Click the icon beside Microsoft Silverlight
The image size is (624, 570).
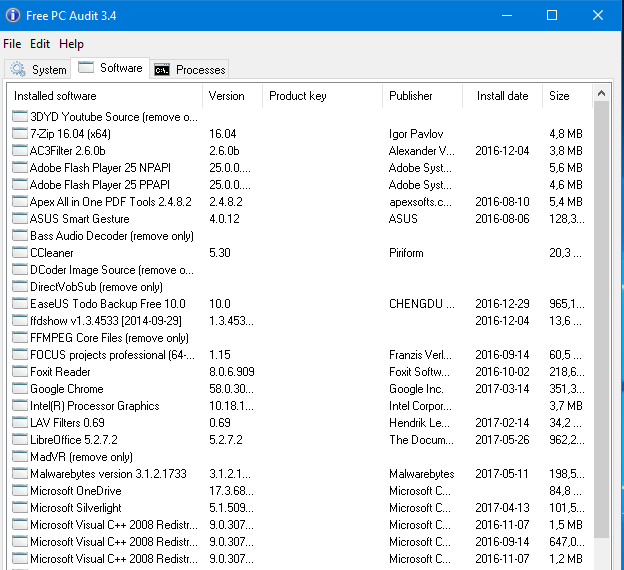20,507
